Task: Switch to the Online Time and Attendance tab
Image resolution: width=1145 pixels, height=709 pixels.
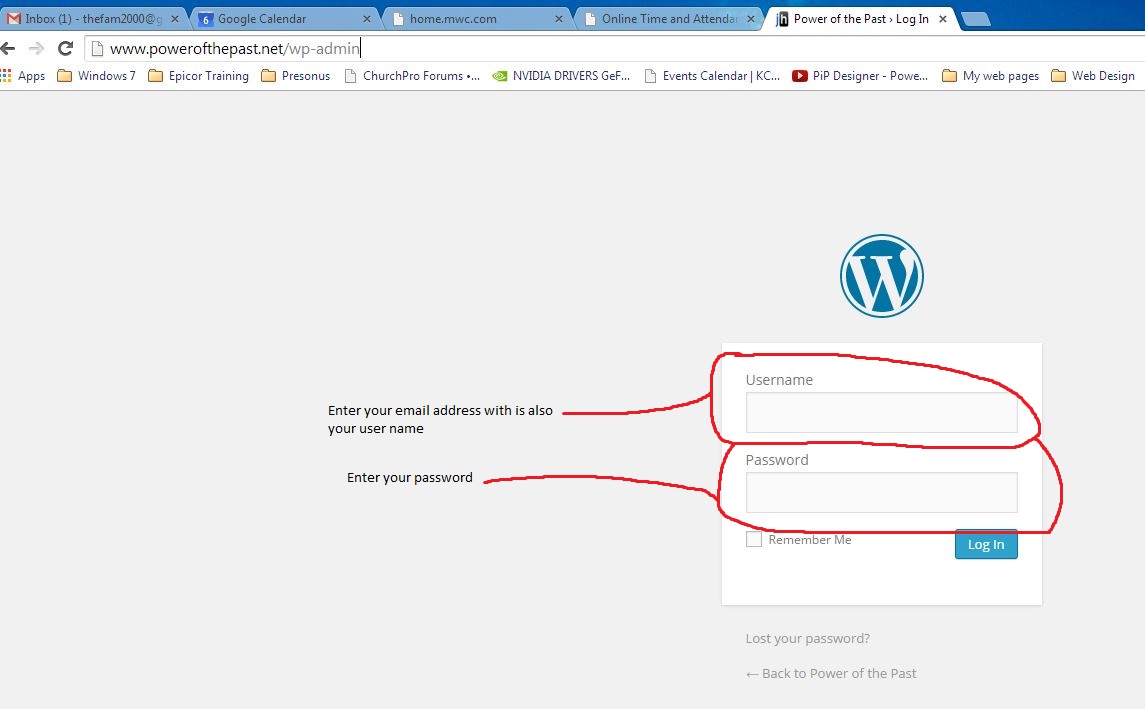Action: [x=669, y=19]
